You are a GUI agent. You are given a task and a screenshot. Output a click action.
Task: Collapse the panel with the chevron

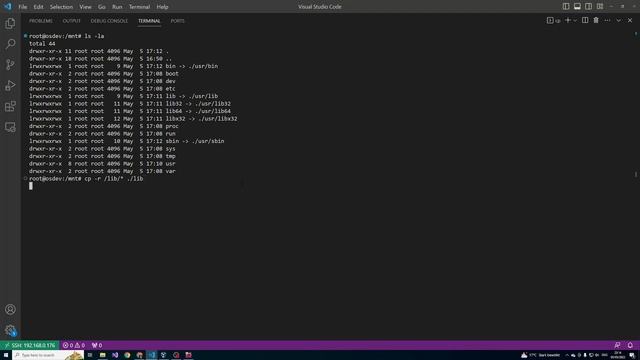[618, 20]
